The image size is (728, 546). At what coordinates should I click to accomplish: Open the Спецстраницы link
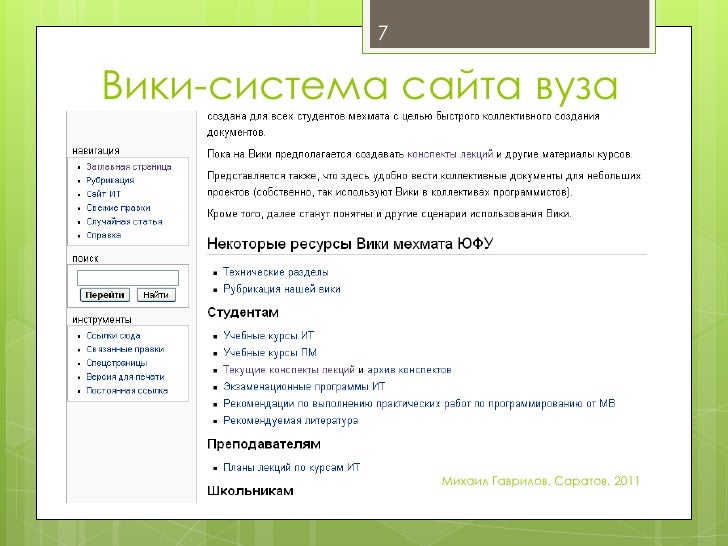(x=117, y=363)
